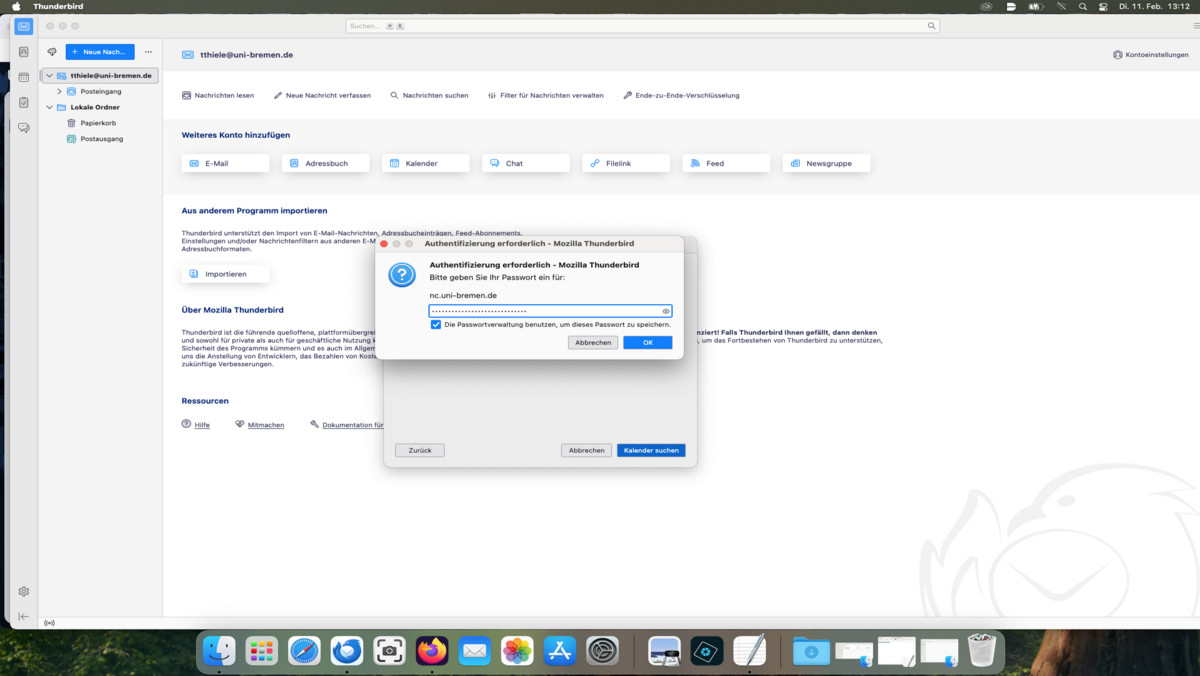Toggle the save password checkbox
Image resolution: width=1200 pixels, height=676 pixels.
tap(436, 324)
